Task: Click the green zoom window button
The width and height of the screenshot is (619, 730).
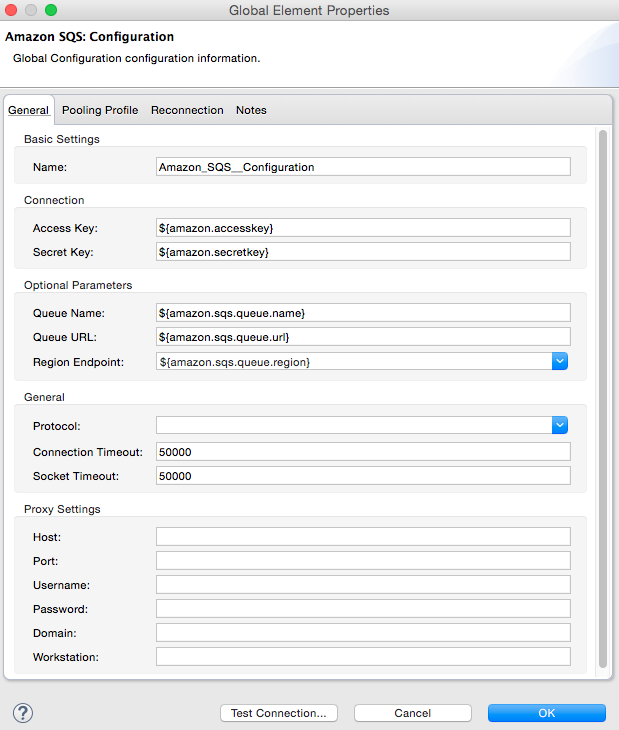Action: [51, 10]
